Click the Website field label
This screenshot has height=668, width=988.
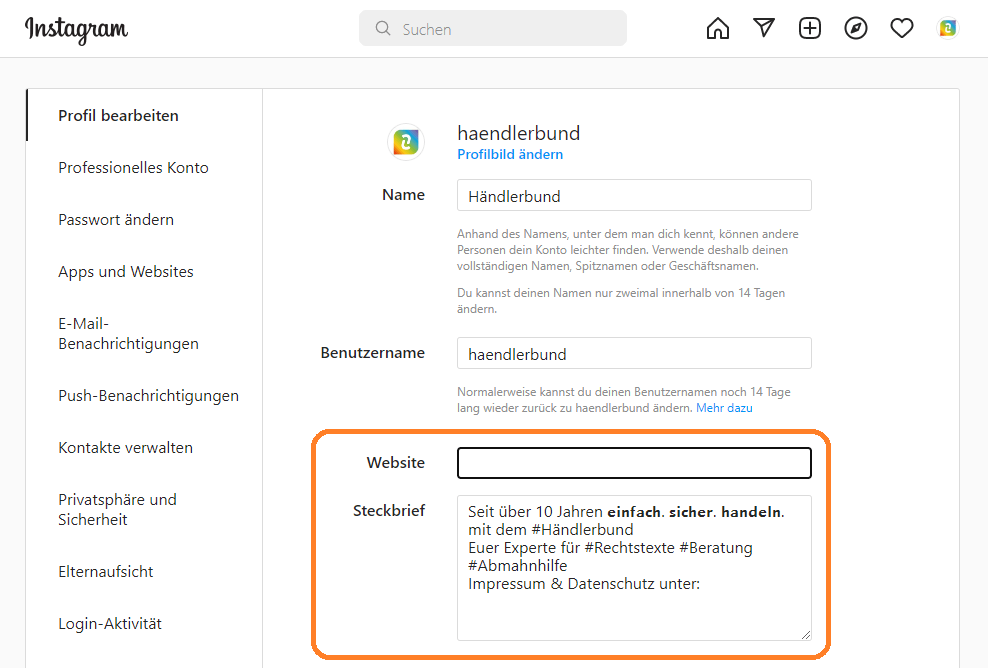click(x=396, y=463)
